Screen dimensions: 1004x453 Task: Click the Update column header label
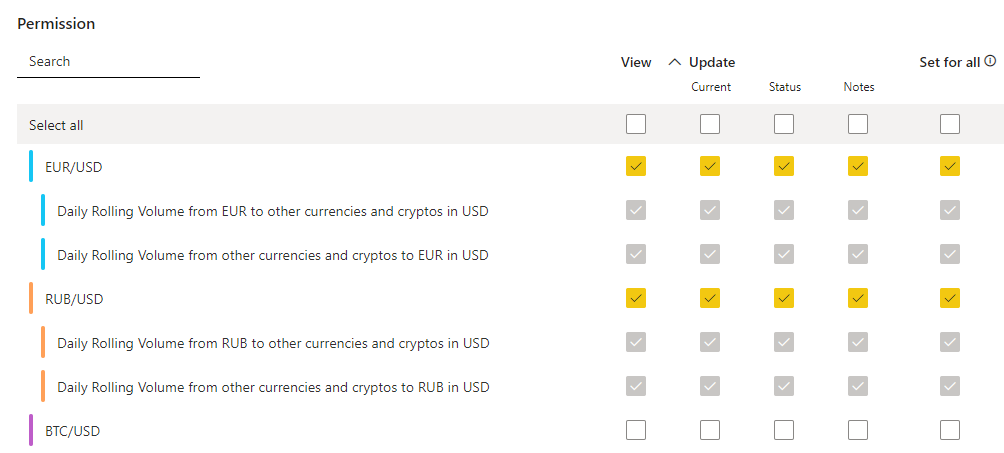712,62
